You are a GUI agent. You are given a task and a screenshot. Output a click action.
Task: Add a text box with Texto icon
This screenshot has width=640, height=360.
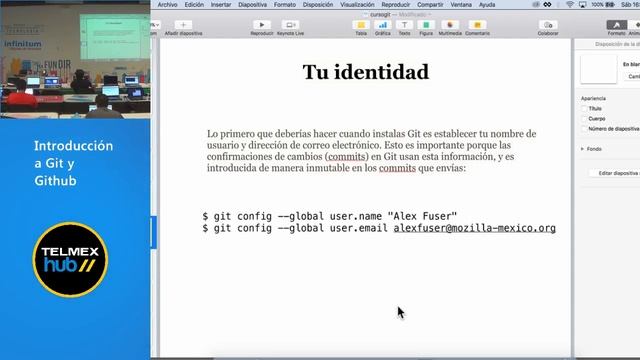coord(404,25)
